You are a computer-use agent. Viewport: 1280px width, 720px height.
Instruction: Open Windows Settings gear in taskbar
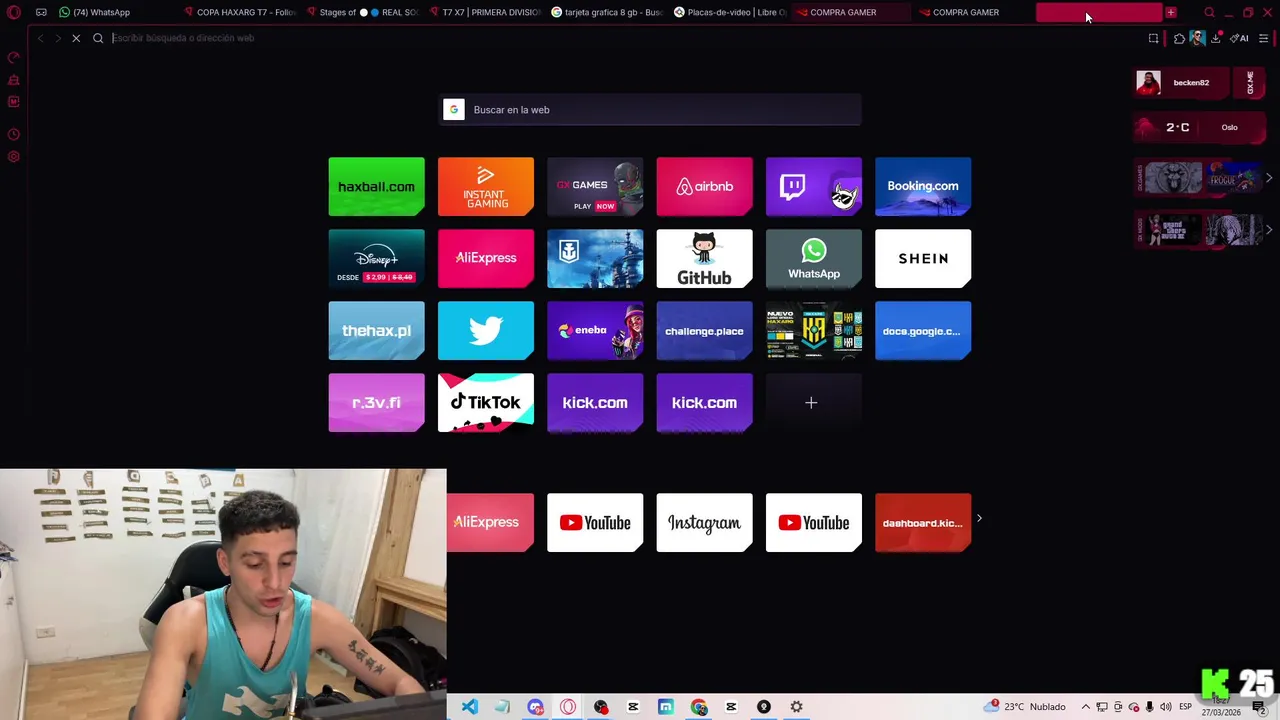pos(797,707)
